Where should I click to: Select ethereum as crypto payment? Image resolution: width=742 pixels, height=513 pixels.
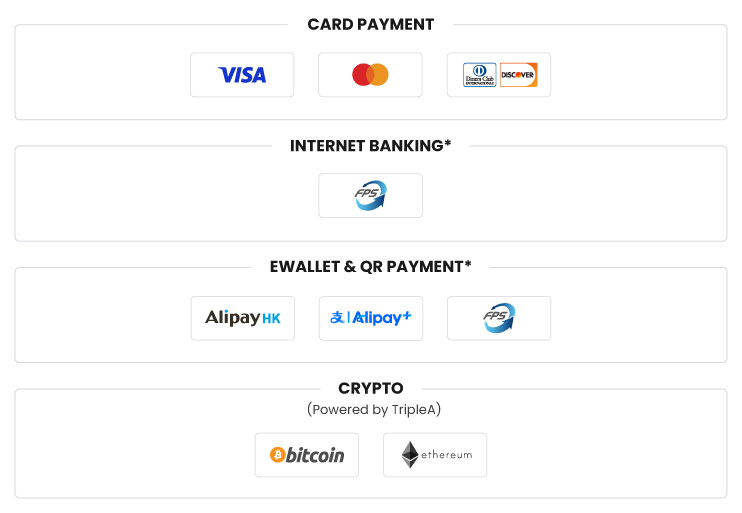tap(435, 455)
